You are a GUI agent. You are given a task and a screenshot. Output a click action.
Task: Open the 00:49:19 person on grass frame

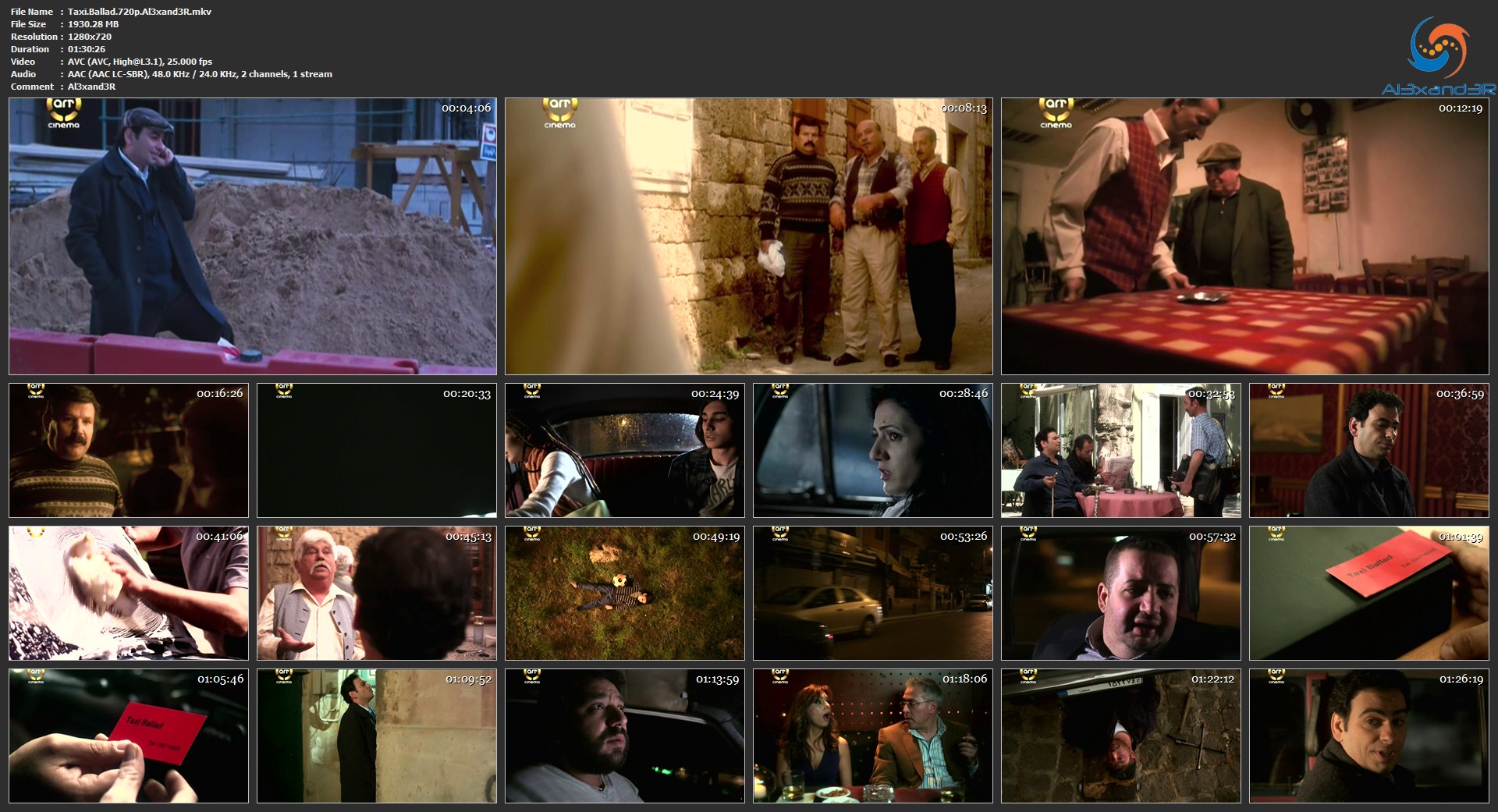(625, 593)
